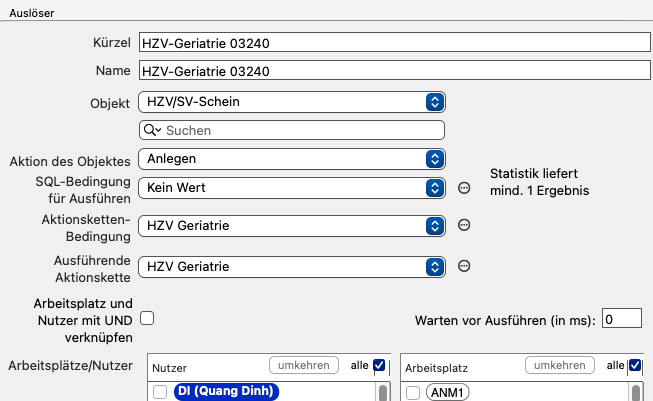This screenshot has height=401, width=653.
Task: Click the Warten vor Ausführen milliseconds field
Action: [622, 319]
